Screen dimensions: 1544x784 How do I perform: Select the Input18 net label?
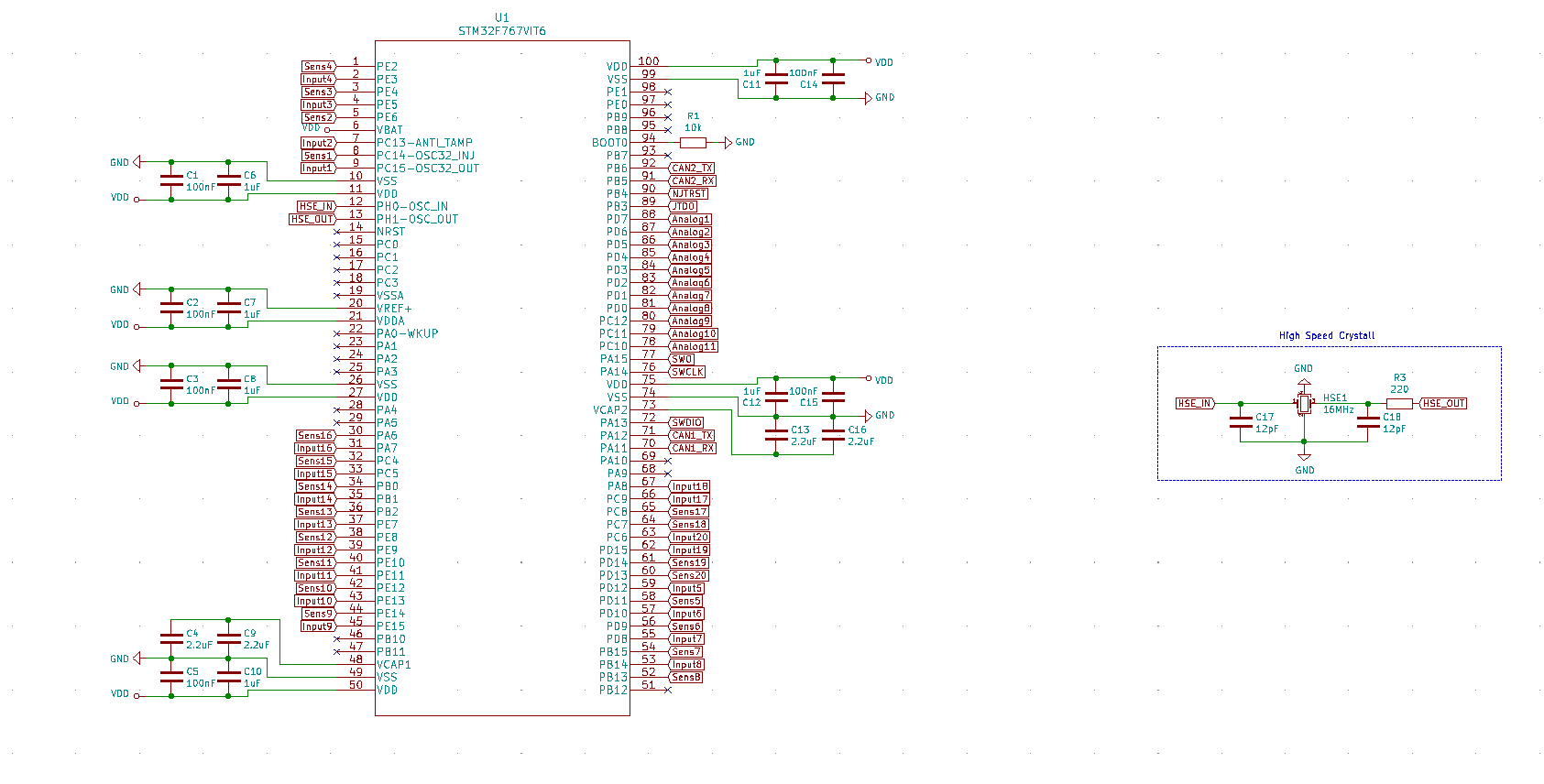tap(689, 487)
